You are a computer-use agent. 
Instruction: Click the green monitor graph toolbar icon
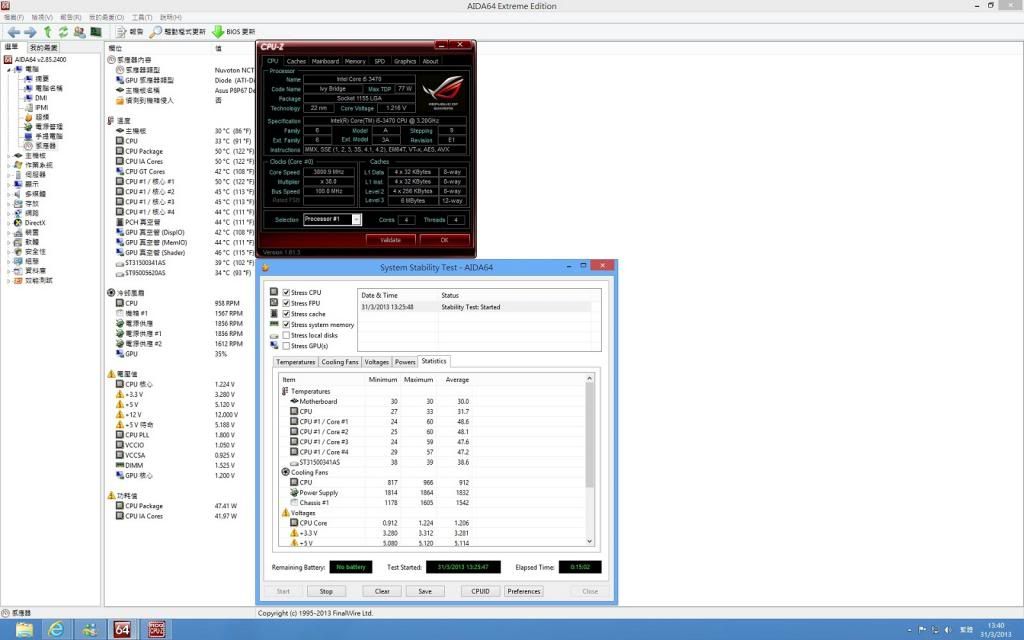tap(96, 31)
